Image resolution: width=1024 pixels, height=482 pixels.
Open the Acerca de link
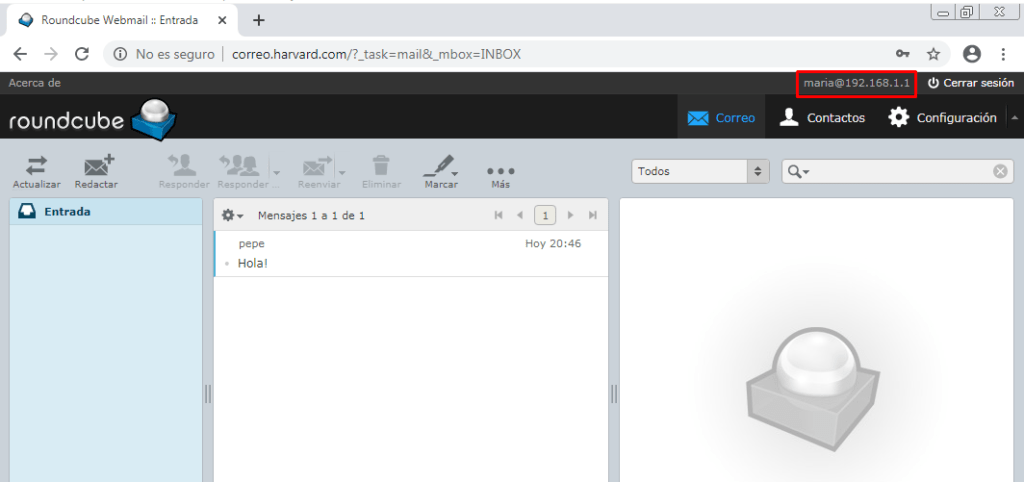pos(35,83)
